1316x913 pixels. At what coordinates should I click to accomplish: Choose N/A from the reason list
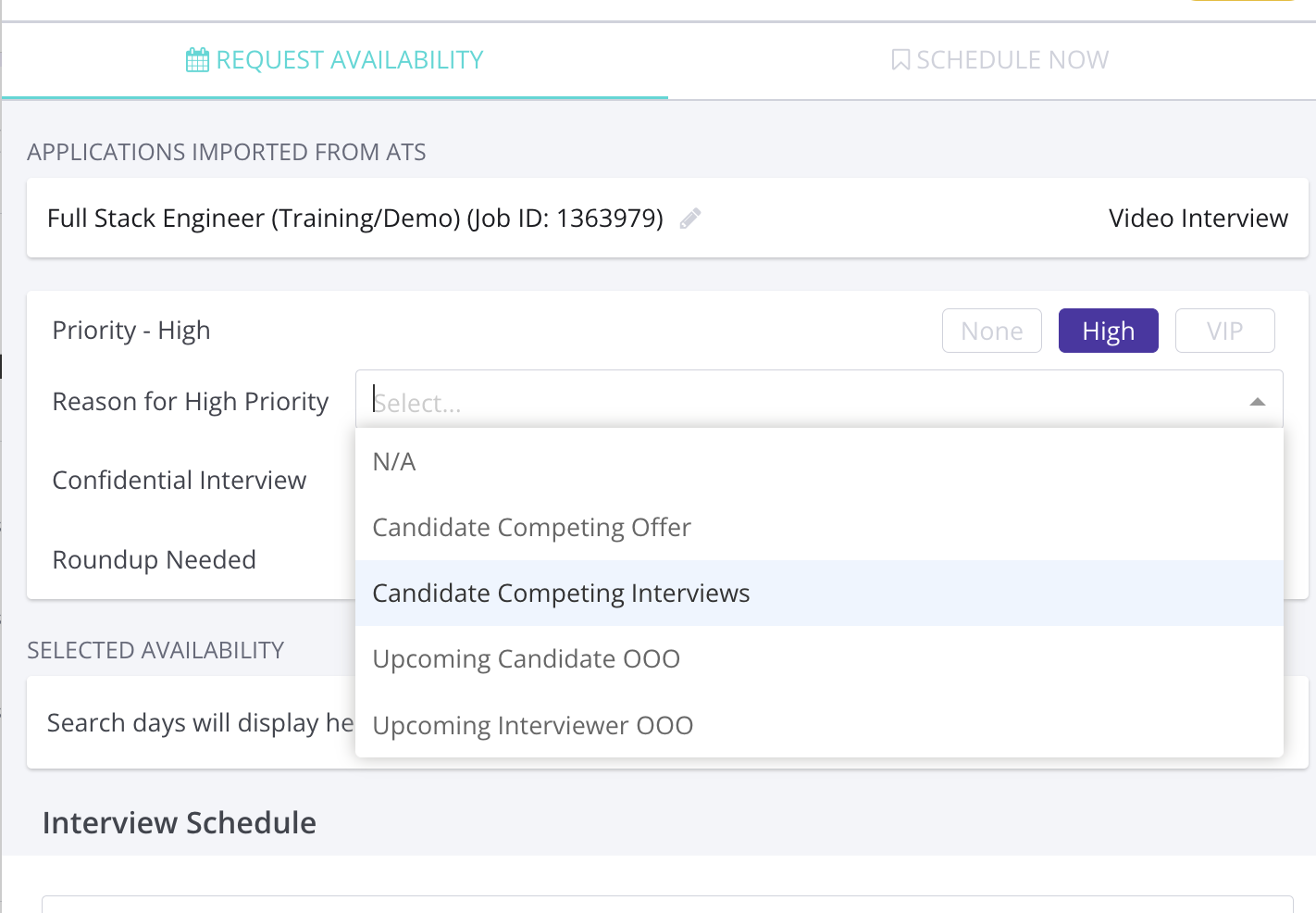[394, 461]
